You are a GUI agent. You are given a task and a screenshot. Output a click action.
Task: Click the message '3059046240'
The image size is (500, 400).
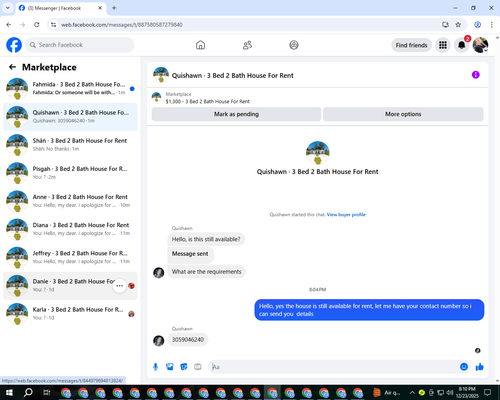coord(188,340)
